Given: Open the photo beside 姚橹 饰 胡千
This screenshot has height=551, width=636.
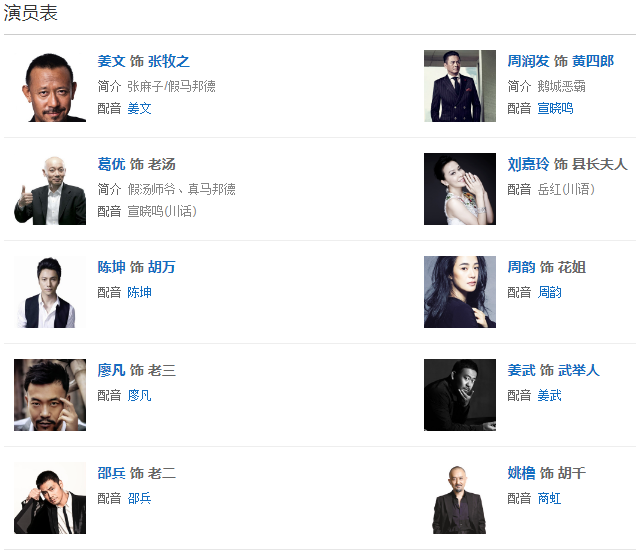Looking at the screenshot, I should click(x=460, y=498).
